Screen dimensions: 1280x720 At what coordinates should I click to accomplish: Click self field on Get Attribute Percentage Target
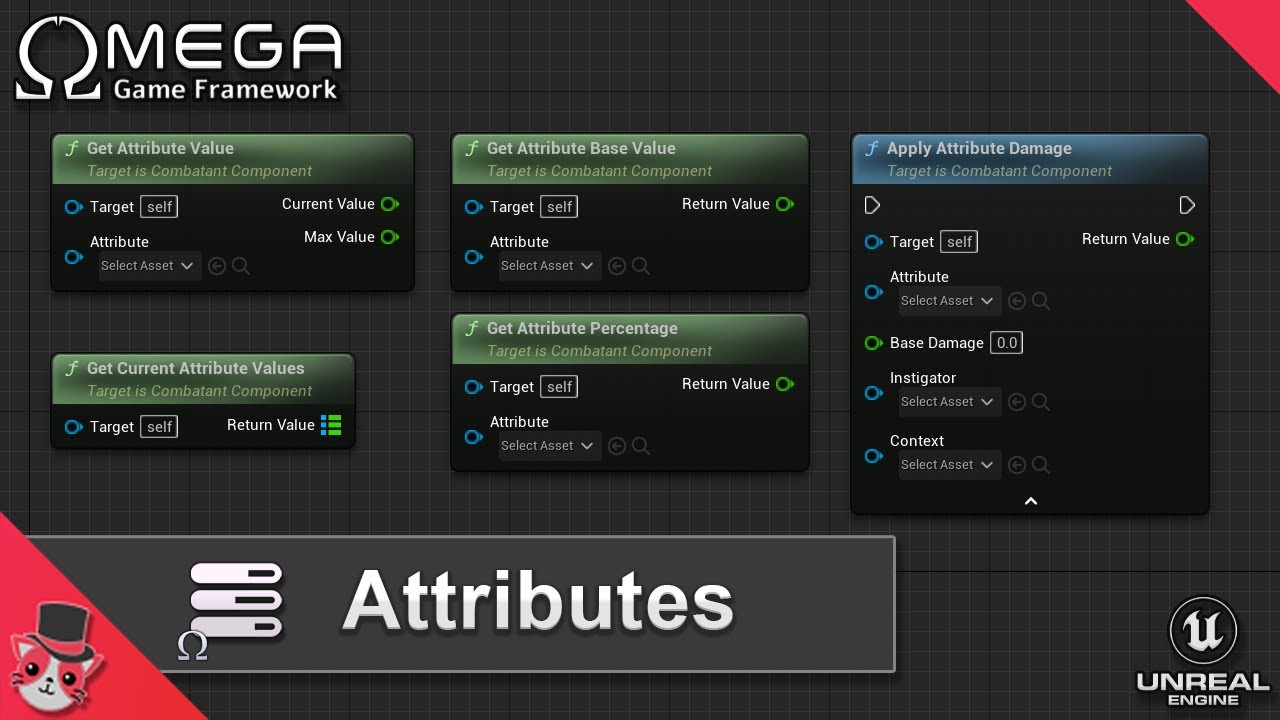[559, 387]
